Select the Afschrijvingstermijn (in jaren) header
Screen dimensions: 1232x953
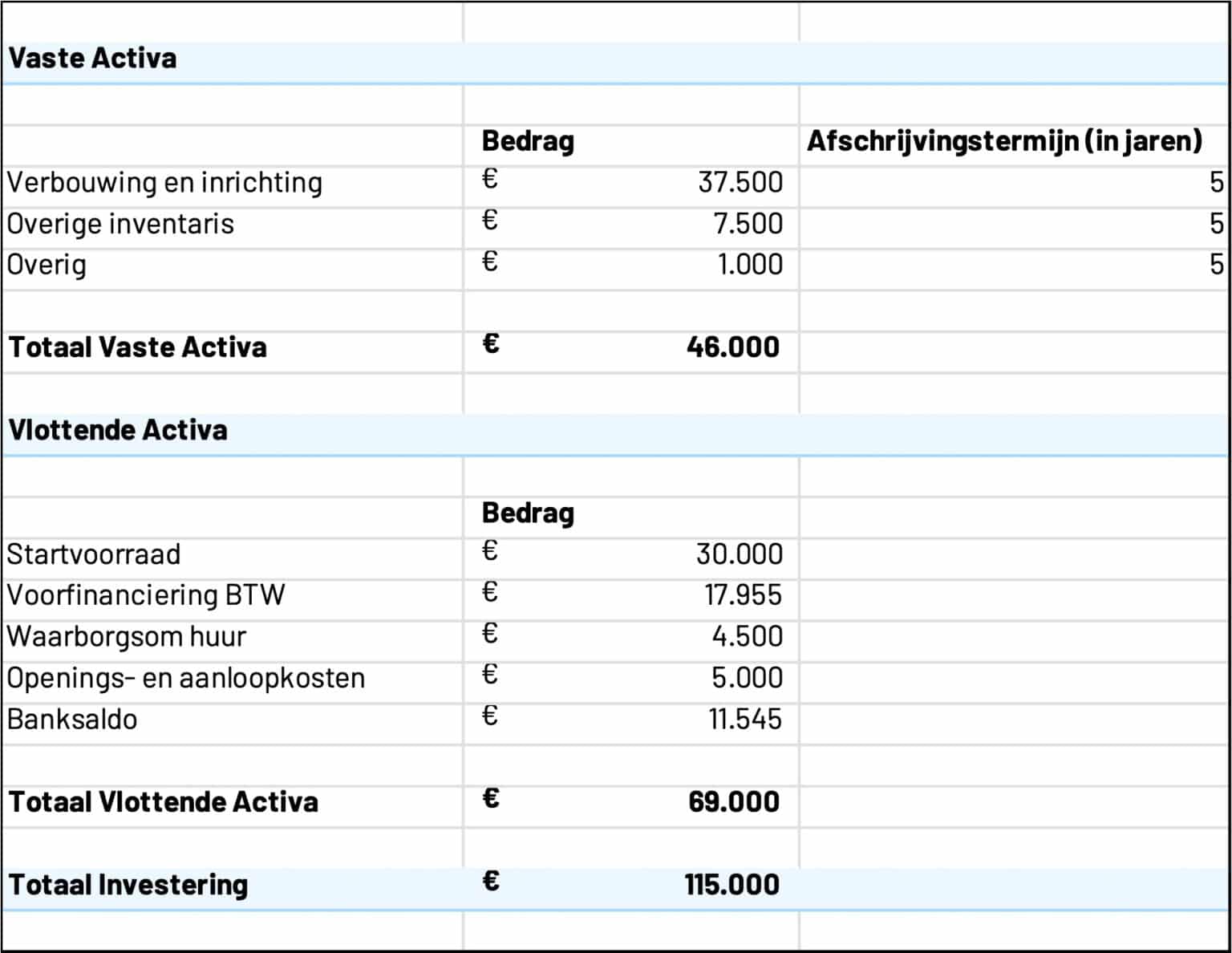[x=1003, y=141]
